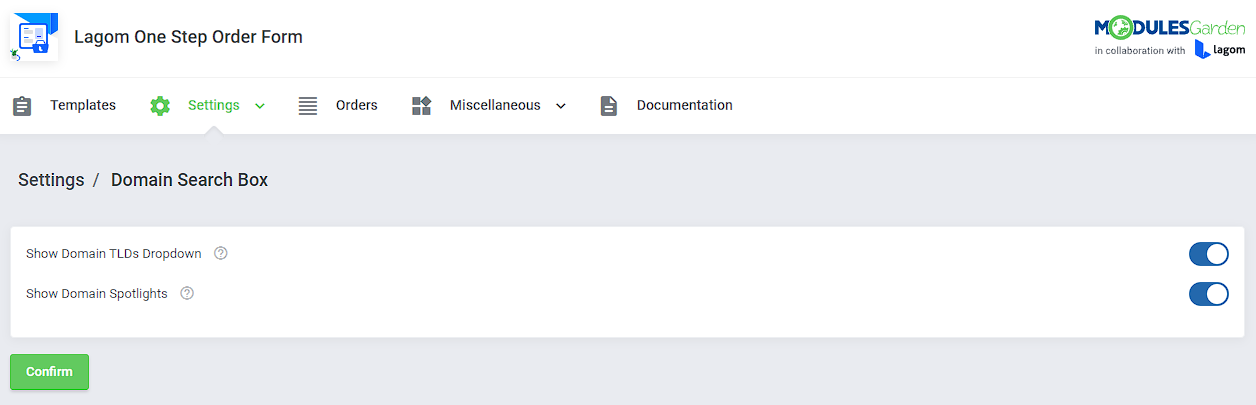Screen dimensions: 1256x405
Task: Click the Lagom collaboration logo
Action: click(1219, 50)
